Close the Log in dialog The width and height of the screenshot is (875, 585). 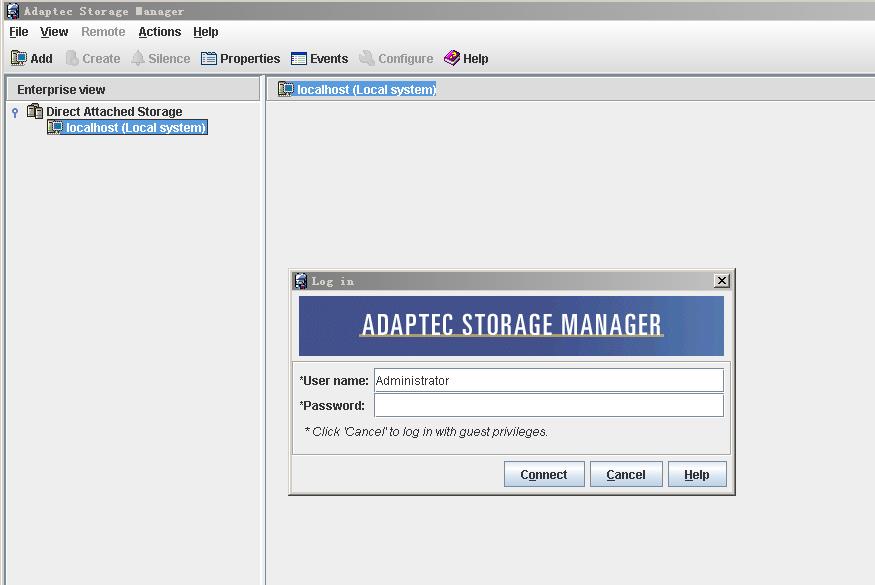coord(722,281)
